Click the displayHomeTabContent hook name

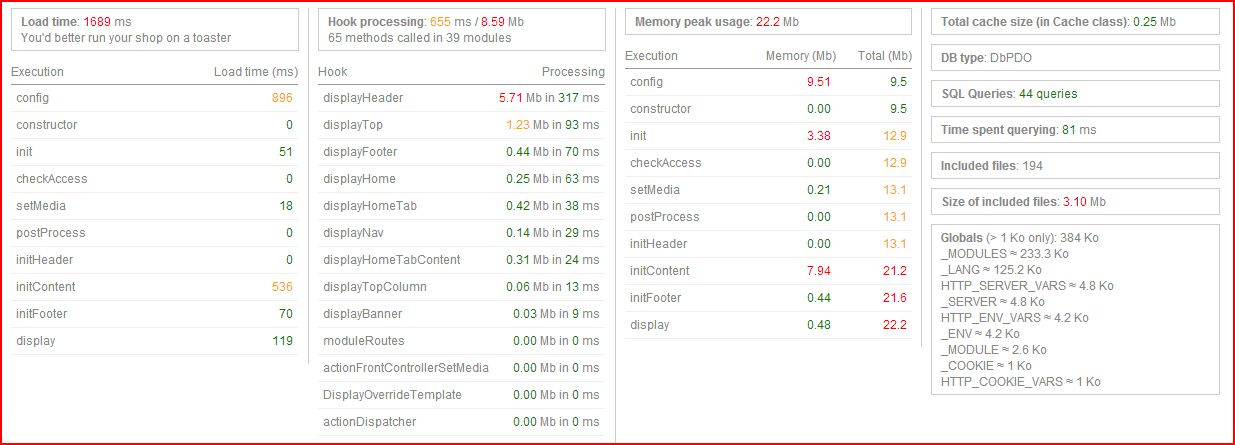pyautogui.click(x=392, y=260)
